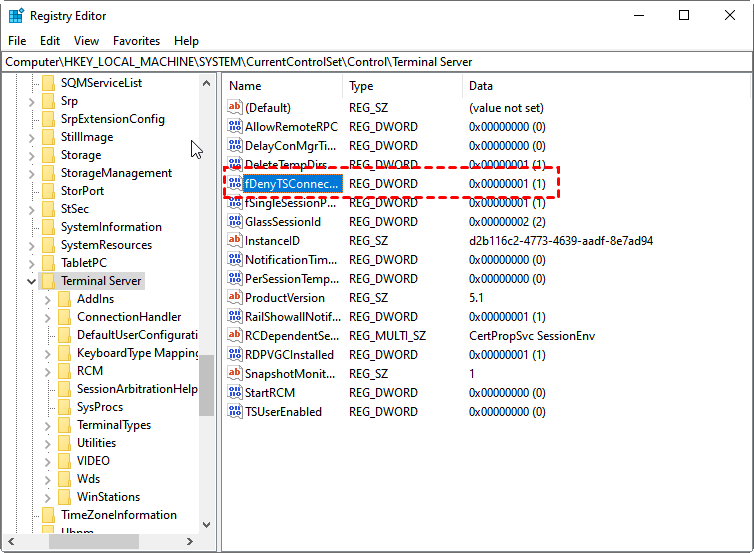
Task: Click the ProductVersion string value icon
Action: tap(235, 298)
